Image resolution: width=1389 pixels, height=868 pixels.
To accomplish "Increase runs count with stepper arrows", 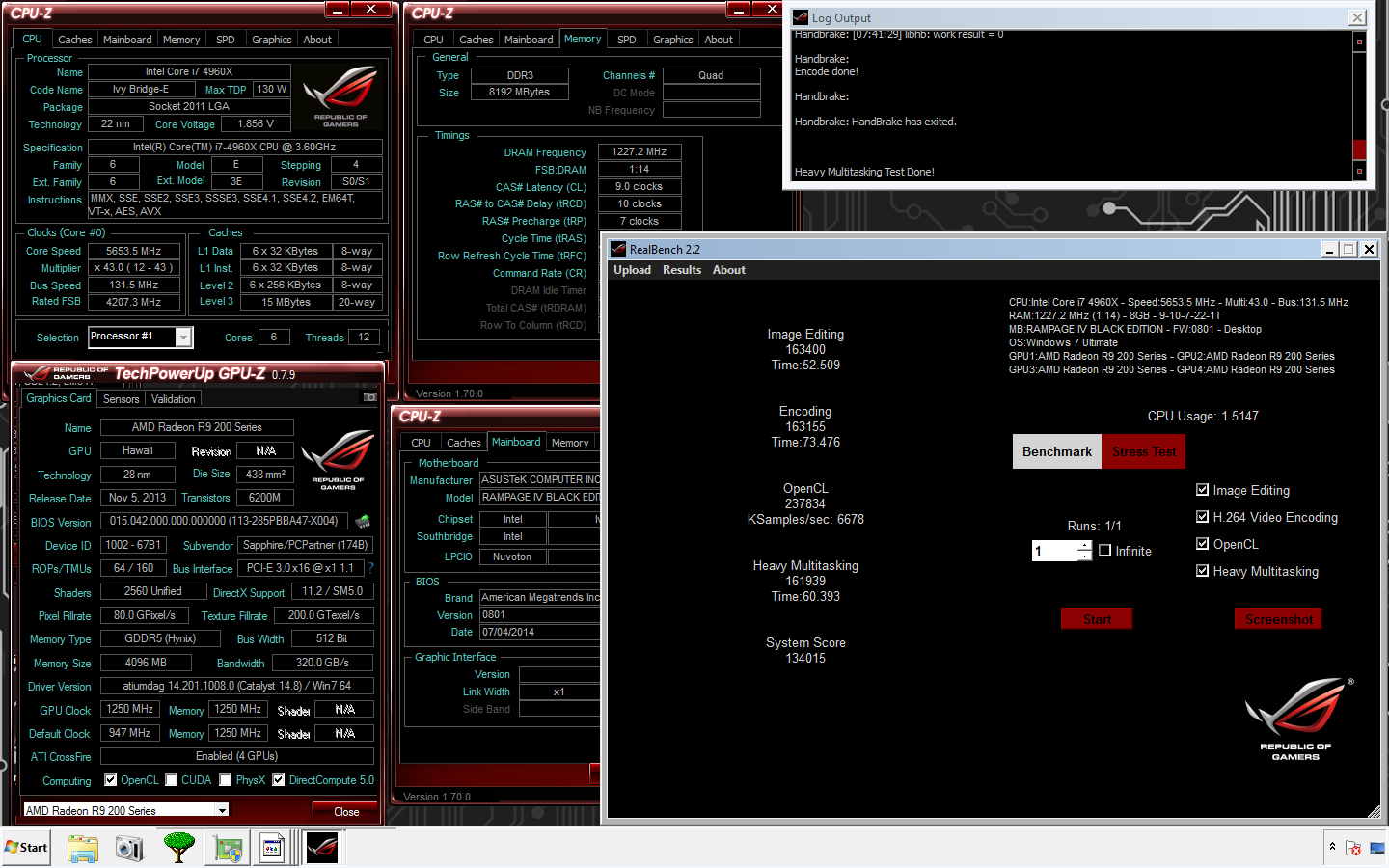I will [1084, 546].
